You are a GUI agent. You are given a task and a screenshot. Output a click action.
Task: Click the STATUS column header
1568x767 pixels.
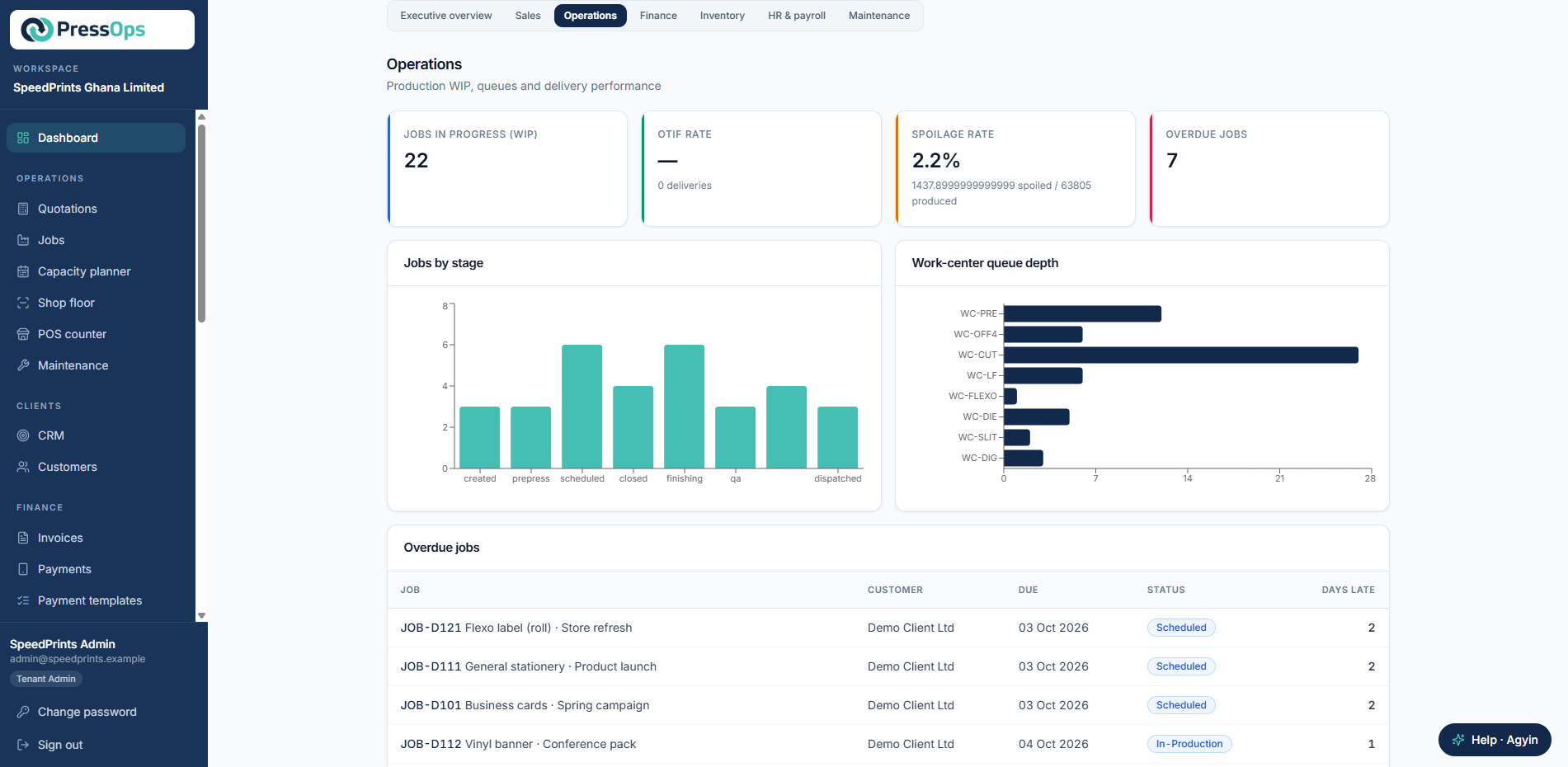click(1165, 590)
